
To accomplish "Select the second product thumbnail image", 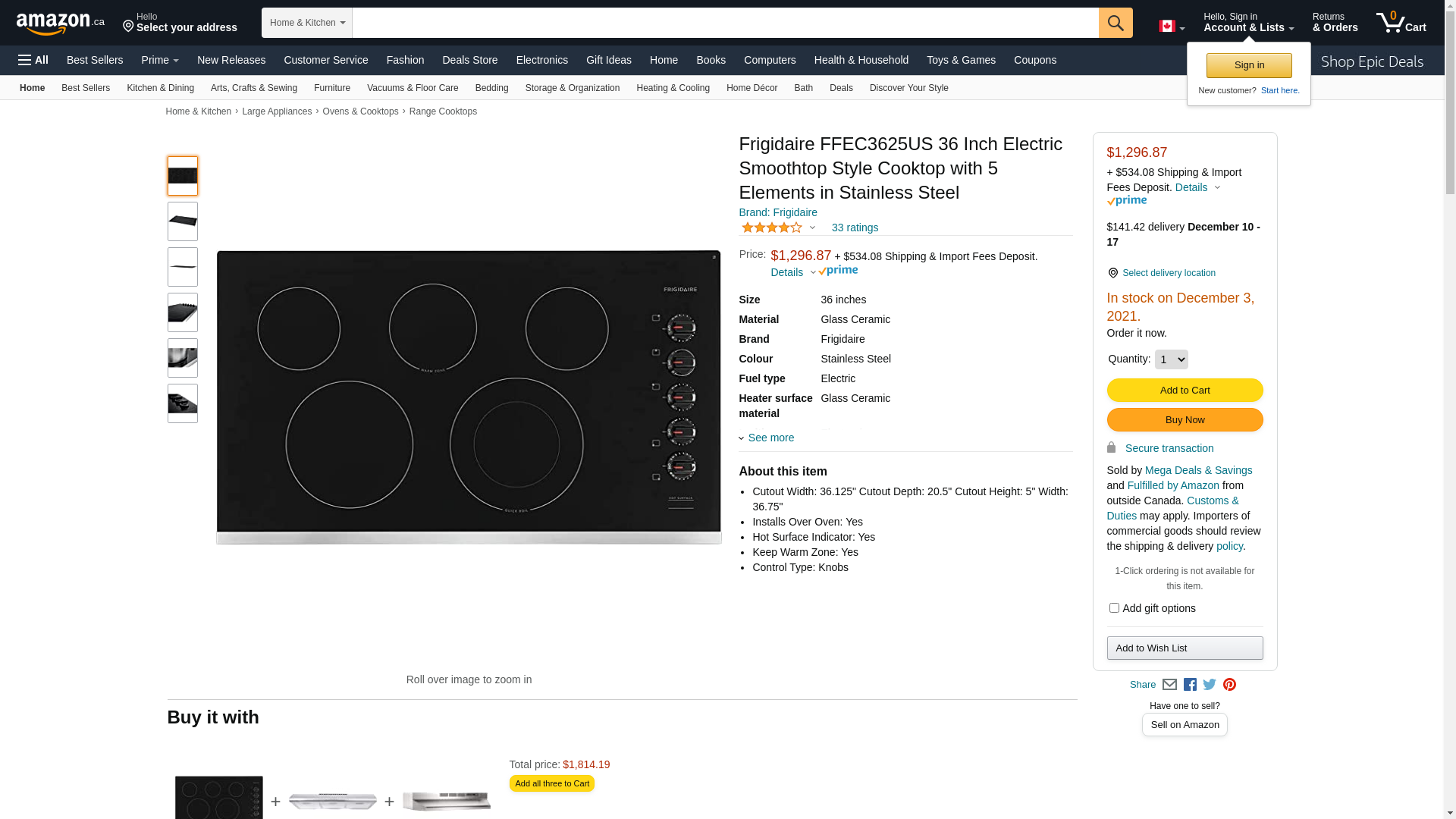I will 183,221.
